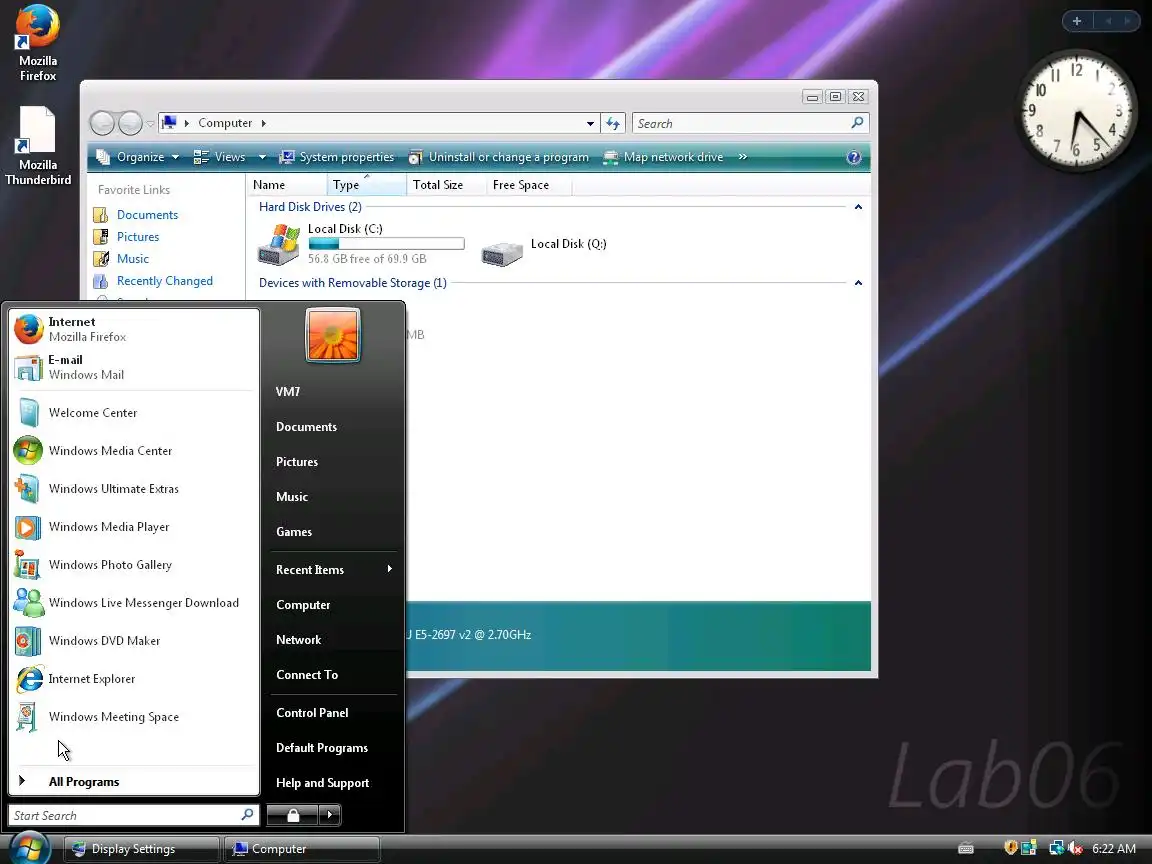Expand All Programs list
The image size is (1152, 864).
134,782
